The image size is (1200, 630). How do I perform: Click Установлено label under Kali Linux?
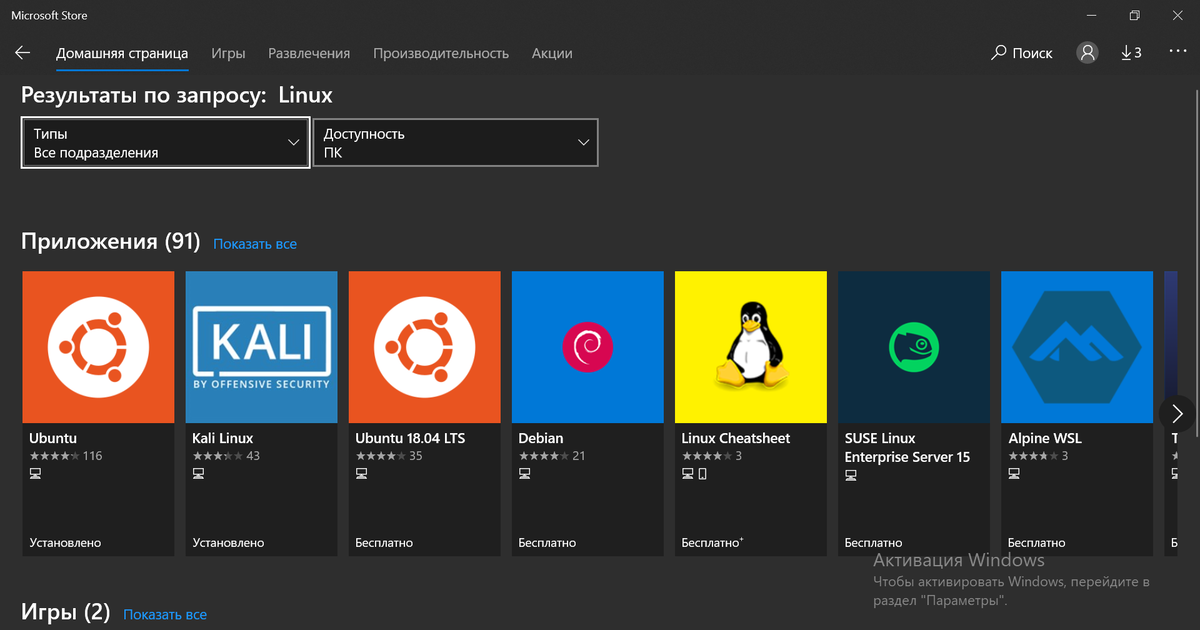(x=228, y=543)
